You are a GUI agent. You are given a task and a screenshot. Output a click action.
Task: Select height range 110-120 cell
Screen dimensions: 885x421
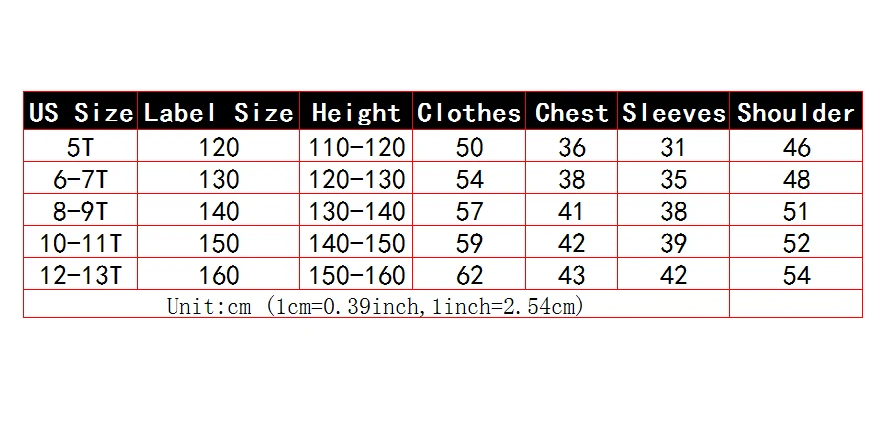pyautogui.click(x=356, y=147)
